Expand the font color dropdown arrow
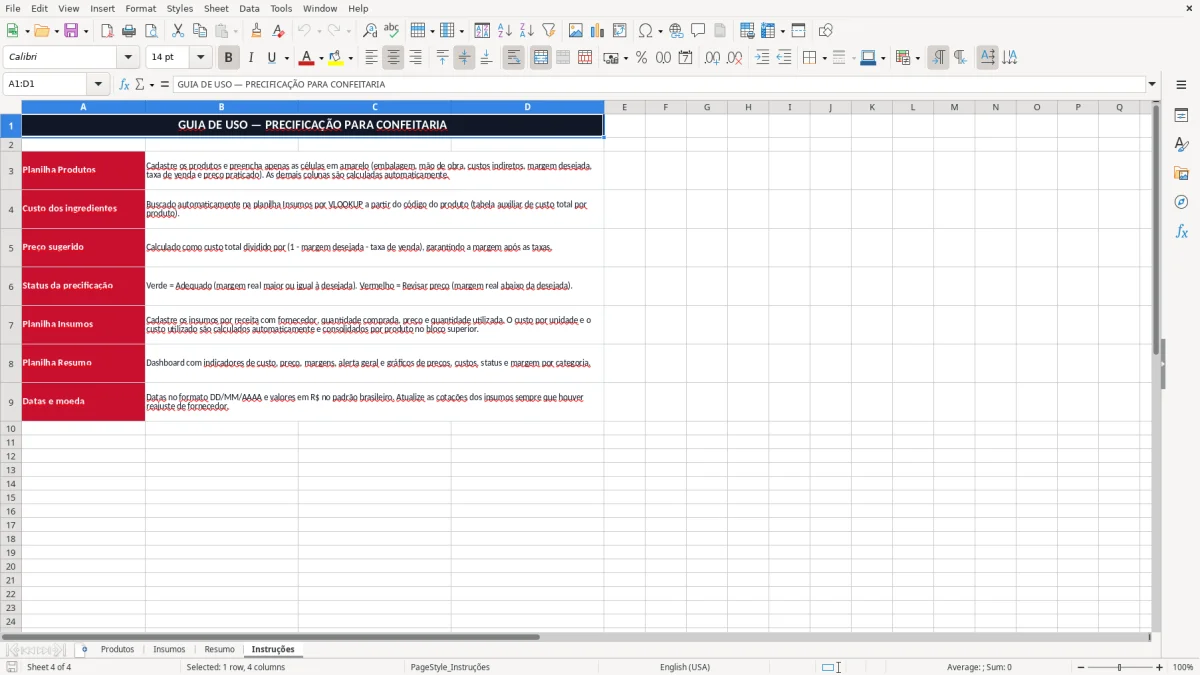 click(321, 59)
